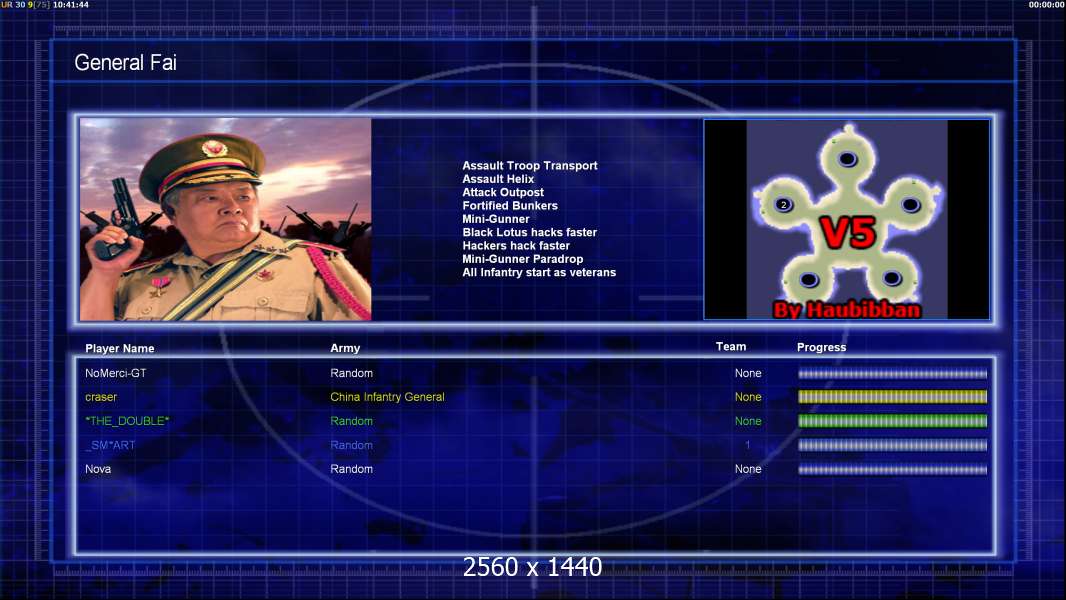
Task: Select player name _SM*ART
Action: [110, 445]
